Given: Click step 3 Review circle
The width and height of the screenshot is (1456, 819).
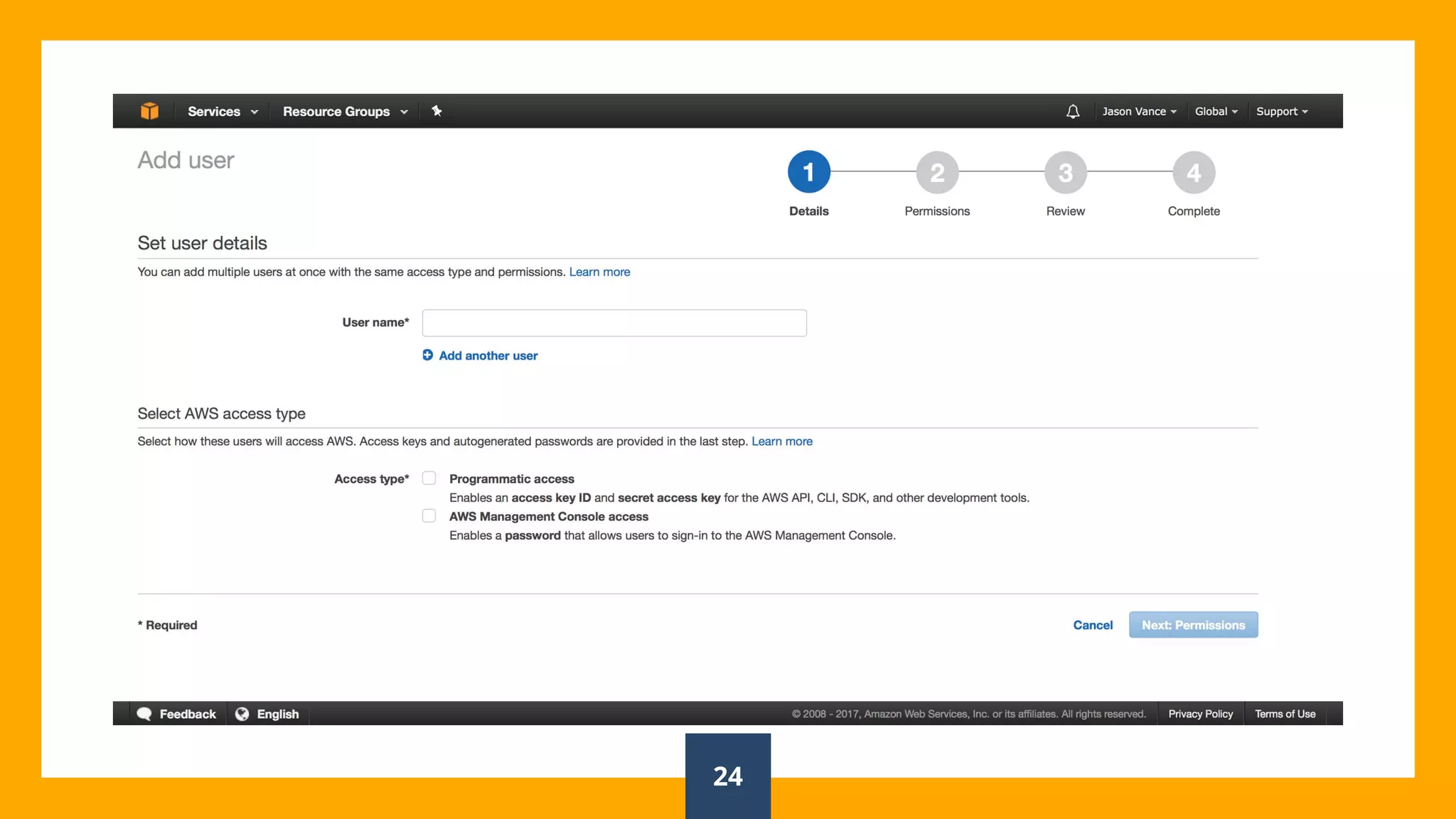Looking at the screenshot, I should point(1065,172).
